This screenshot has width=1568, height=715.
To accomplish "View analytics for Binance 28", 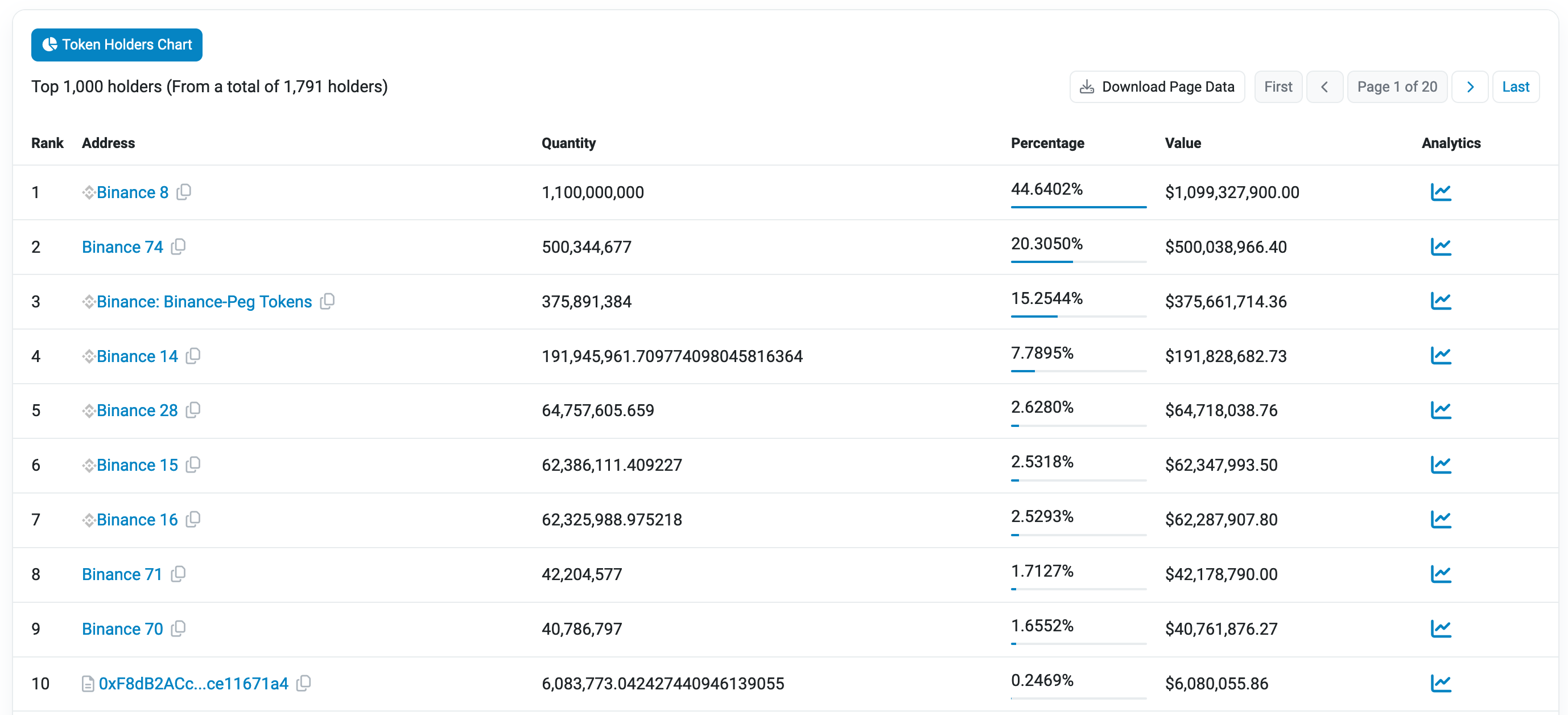I will [1440, 410].
